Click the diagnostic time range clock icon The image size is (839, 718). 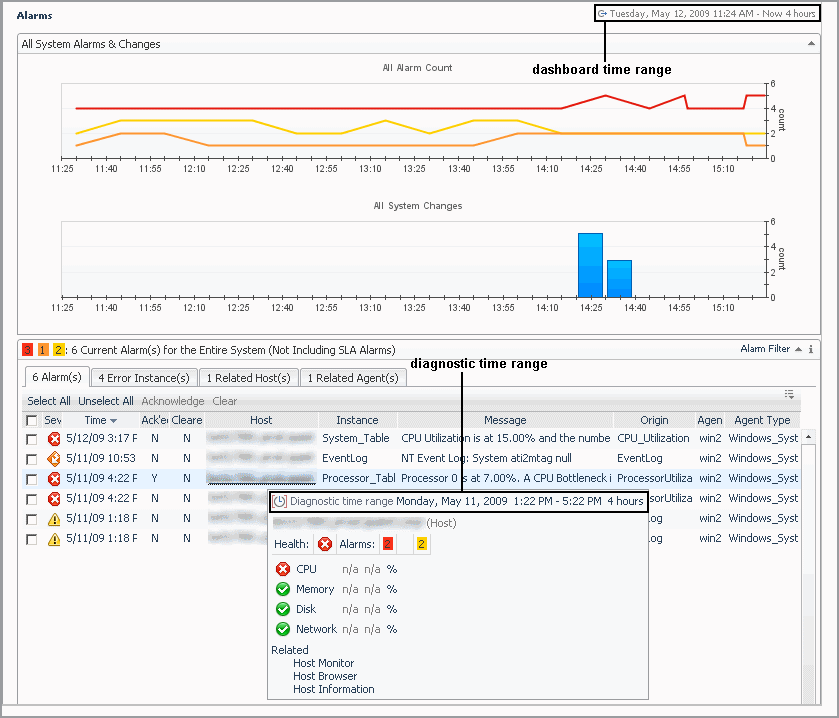click(280, 501)
